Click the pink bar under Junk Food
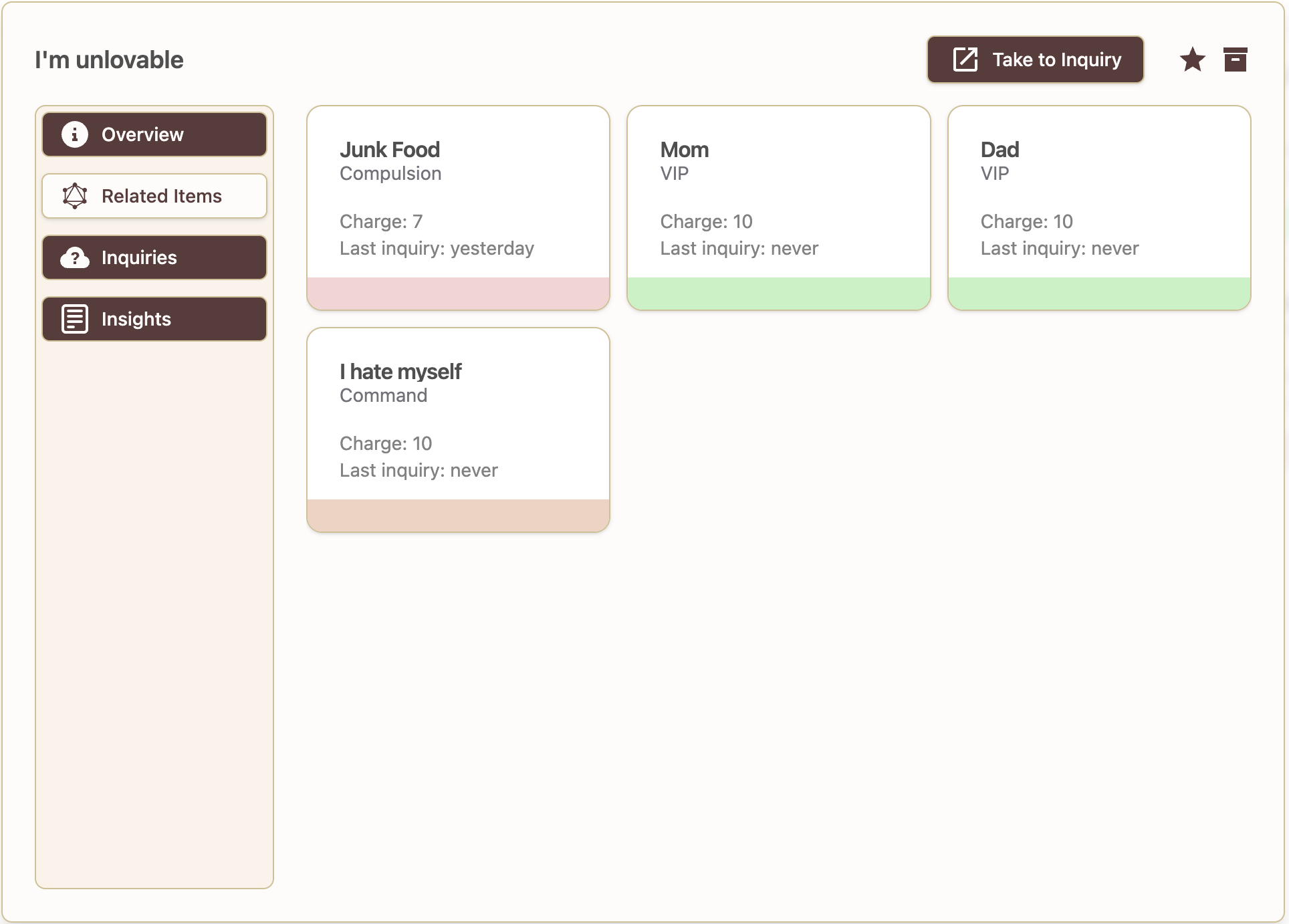The image size is (1289, 924). [x=458, y=294]
